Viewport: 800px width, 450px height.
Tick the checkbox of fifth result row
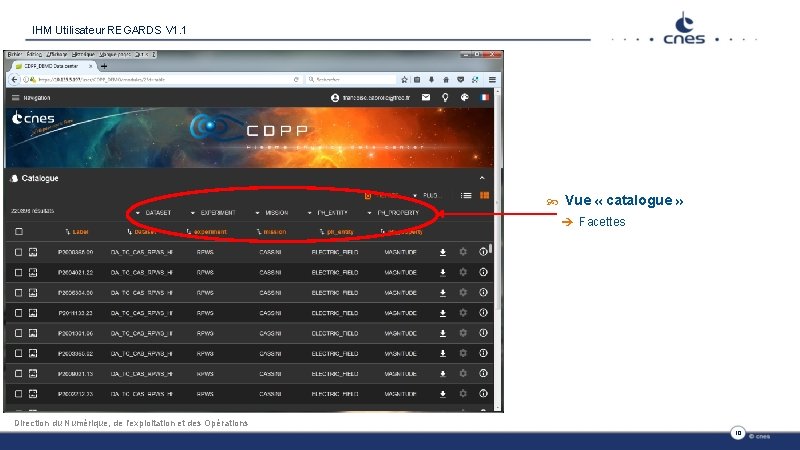click(18, 333)
